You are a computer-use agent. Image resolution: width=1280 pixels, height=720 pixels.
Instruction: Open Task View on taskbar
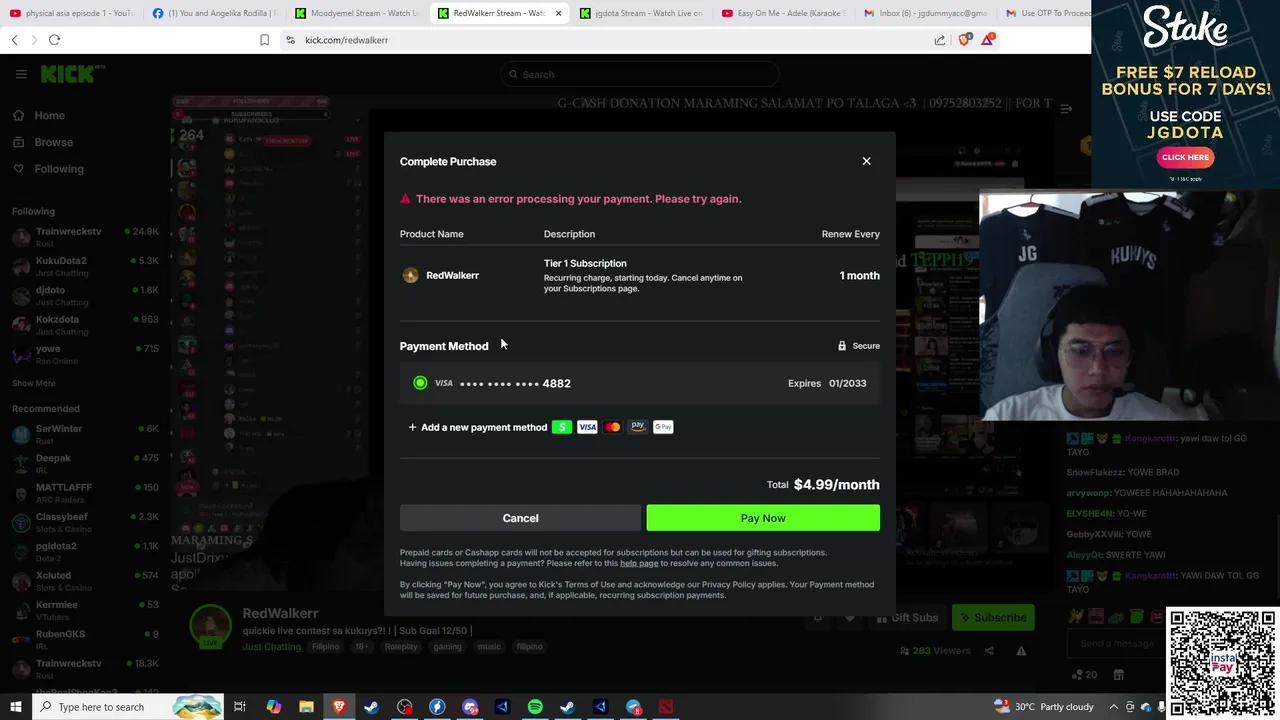[x=240, y=707]
